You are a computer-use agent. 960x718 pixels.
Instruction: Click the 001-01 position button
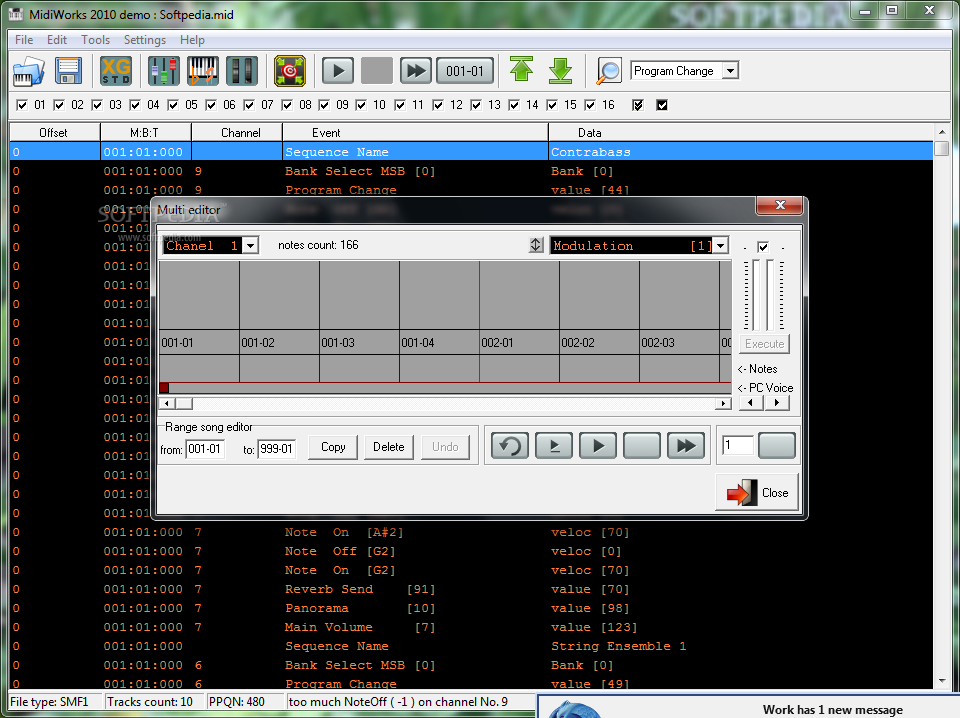click(465, 71)
